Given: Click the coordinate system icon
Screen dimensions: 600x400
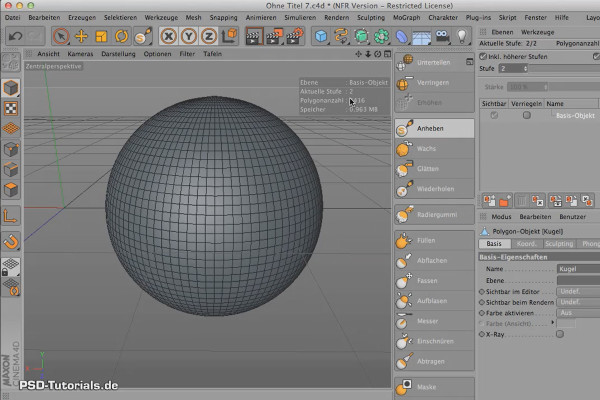Looking at the screenshot, I should [x=229, y=36].
